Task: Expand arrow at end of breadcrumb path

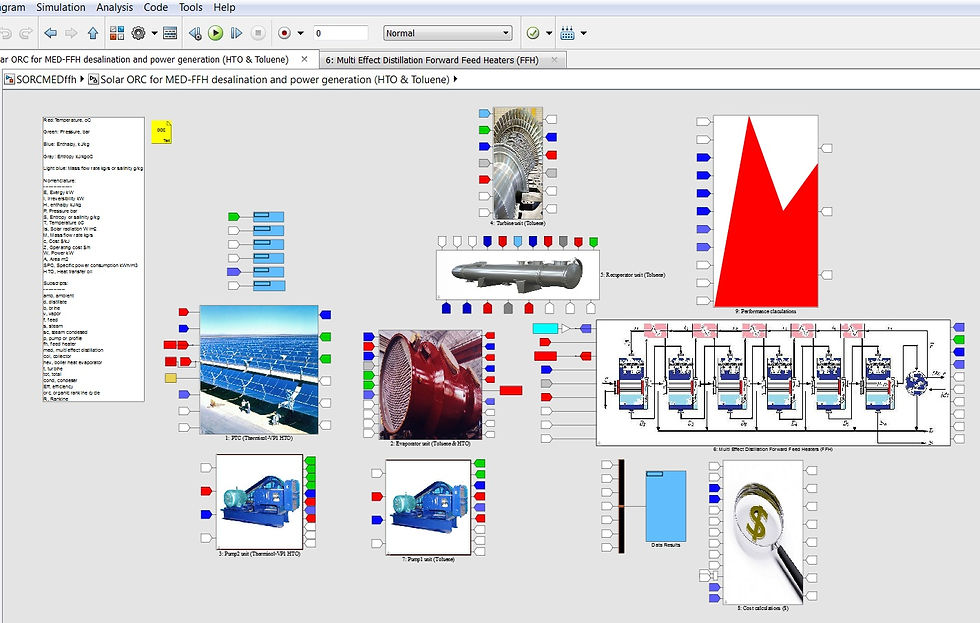Action: [455, 79]
